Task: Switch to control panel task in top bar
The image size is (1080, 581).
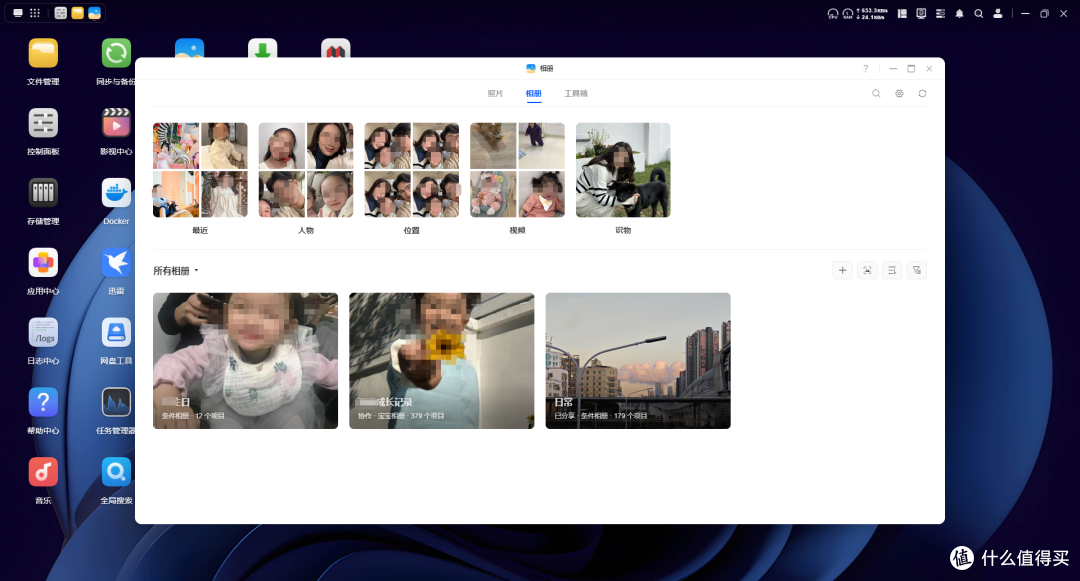Action: tap(61, 13)
